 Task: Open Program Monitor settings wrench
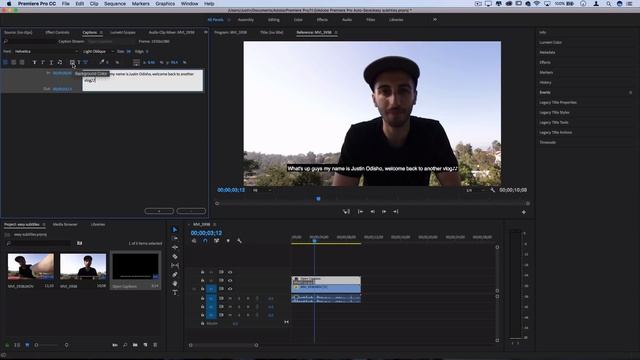(493, 190)
